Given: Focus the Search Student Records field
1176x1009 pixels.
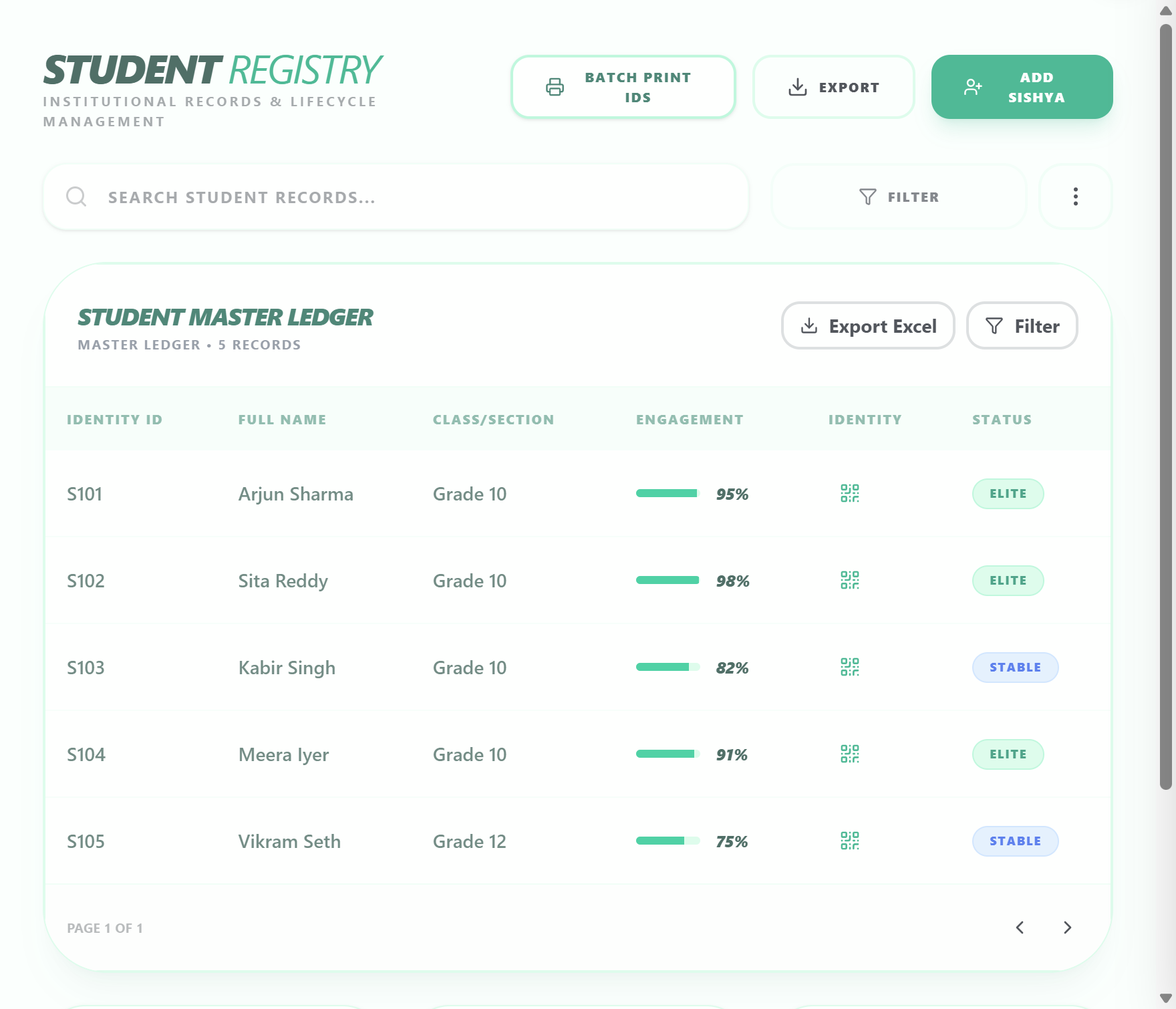Looking at the screenshot, I should [x=396, y=197].
